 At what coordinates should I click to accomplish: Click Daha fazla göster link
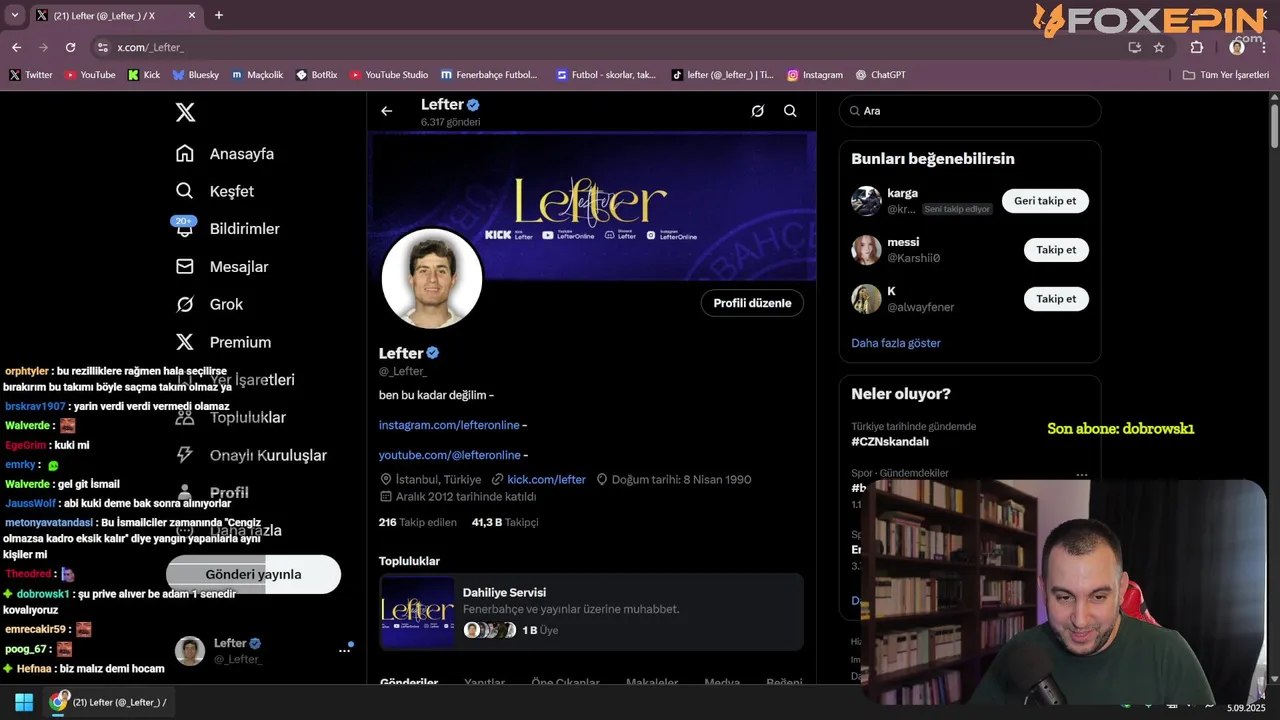click(896, 343)
